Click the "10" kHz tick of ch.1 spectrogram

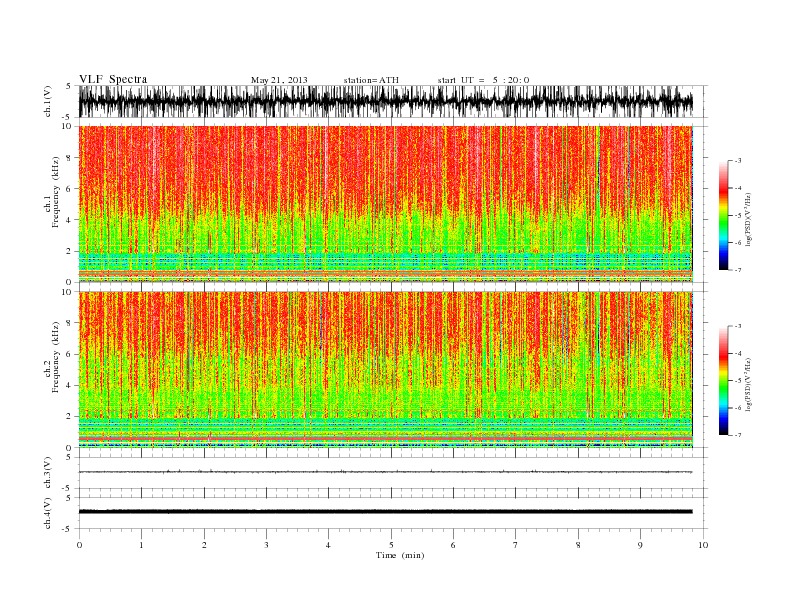67,126
